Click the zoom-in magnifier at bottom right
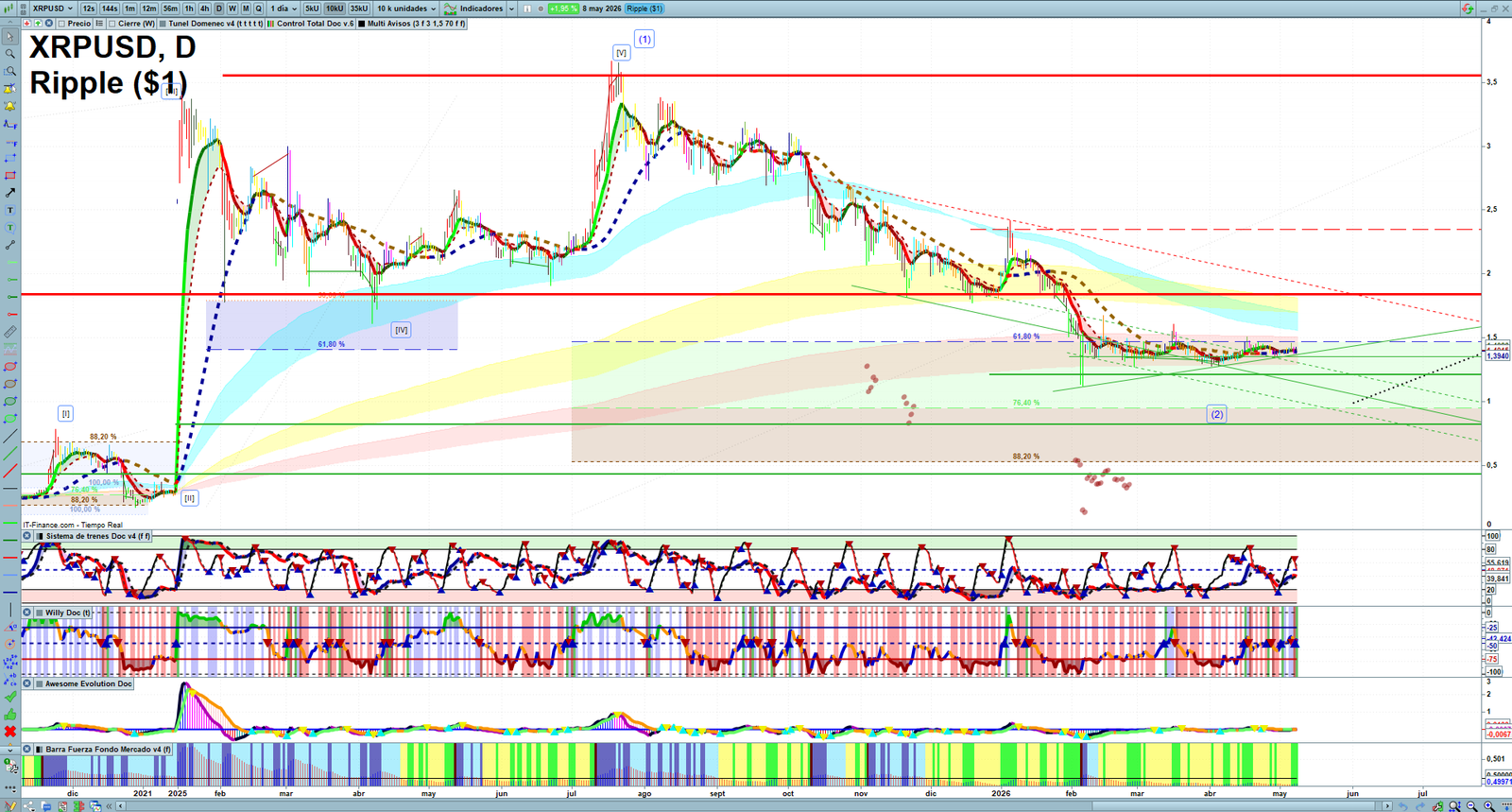The image size is (1512, 812). click(1488, 805)
